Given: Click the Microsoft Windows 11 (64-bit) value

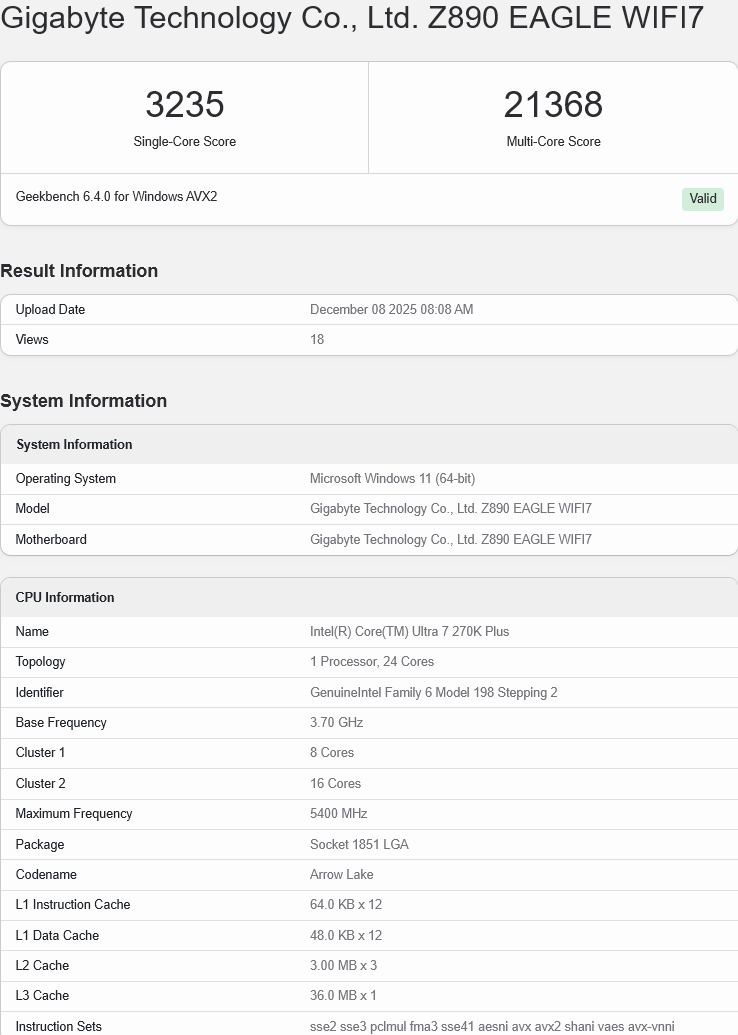Looking at the screenshot, I should [x=392, y=479].
